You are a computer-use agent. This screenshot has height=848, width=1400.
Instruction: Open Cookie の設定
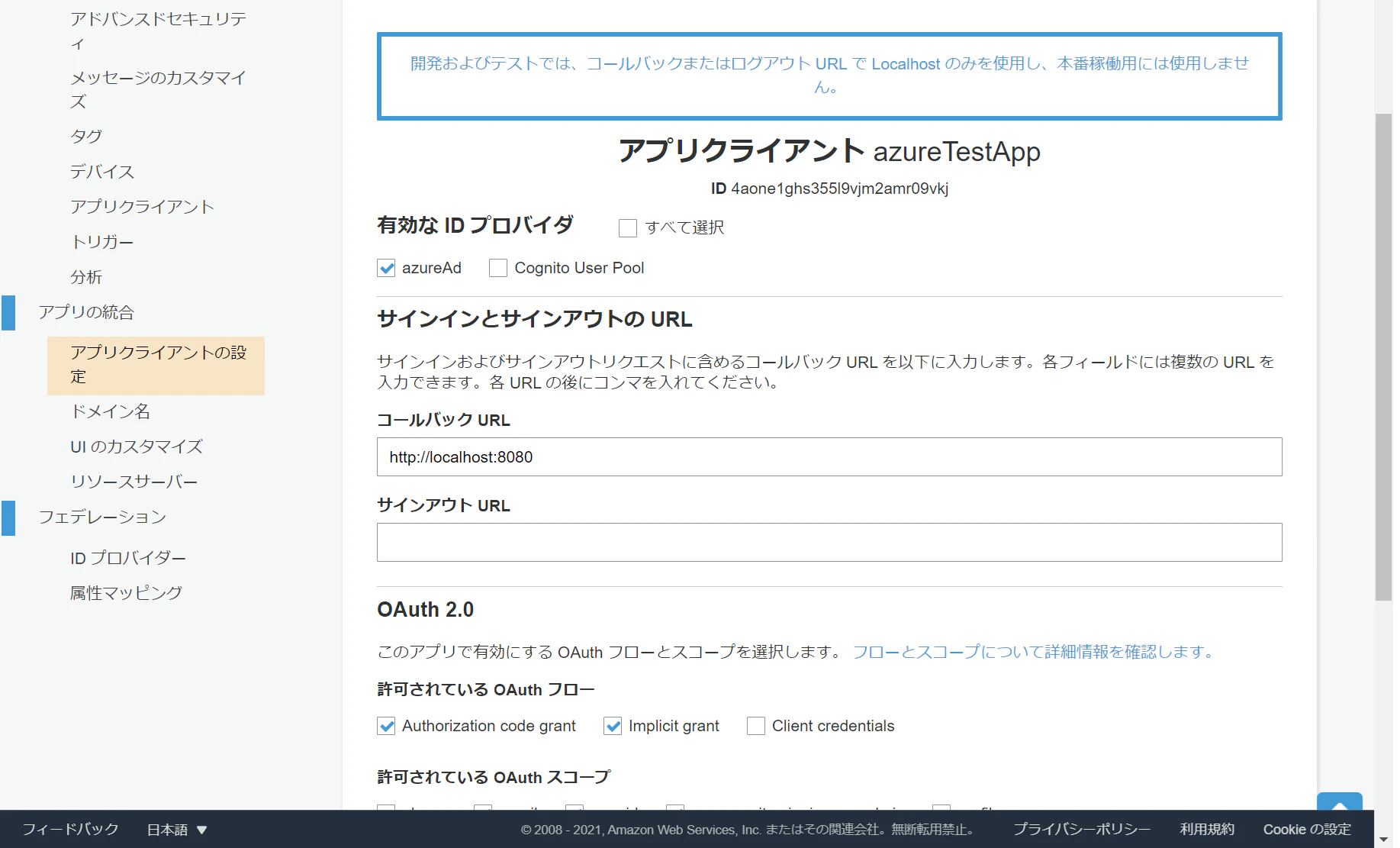pyautogui.click(x=1307, y=830)
